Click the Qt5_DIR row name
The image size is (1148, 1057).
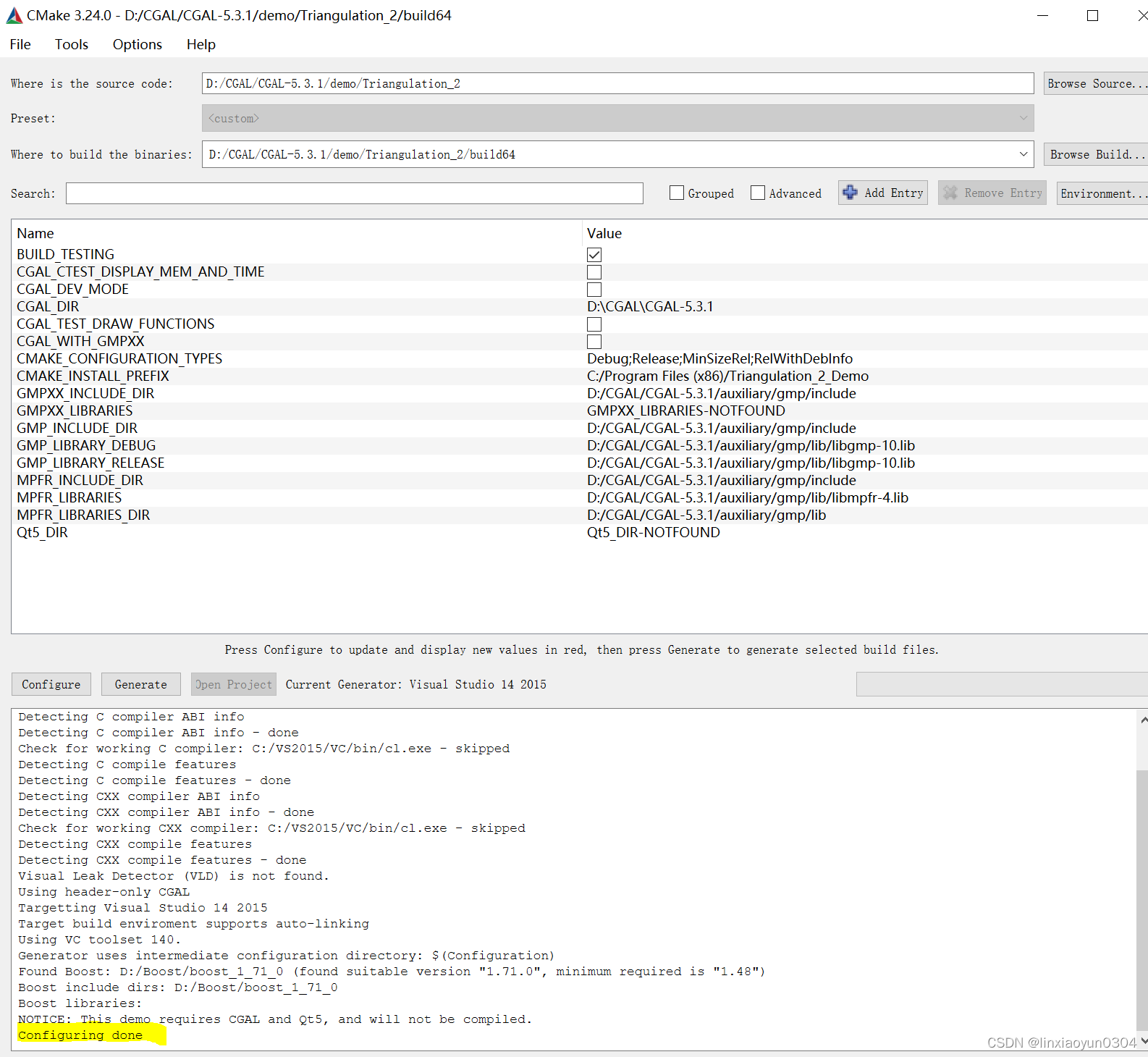click(x=42, y=532)
